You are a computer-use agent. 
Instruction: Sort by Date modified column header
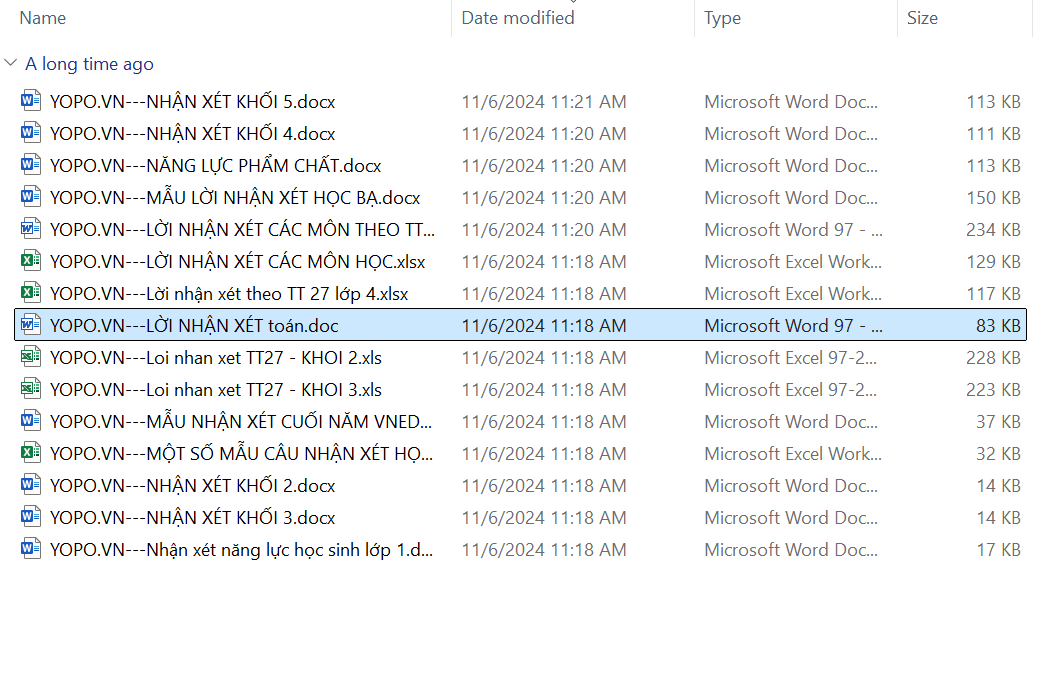click(x=518, y=18)
